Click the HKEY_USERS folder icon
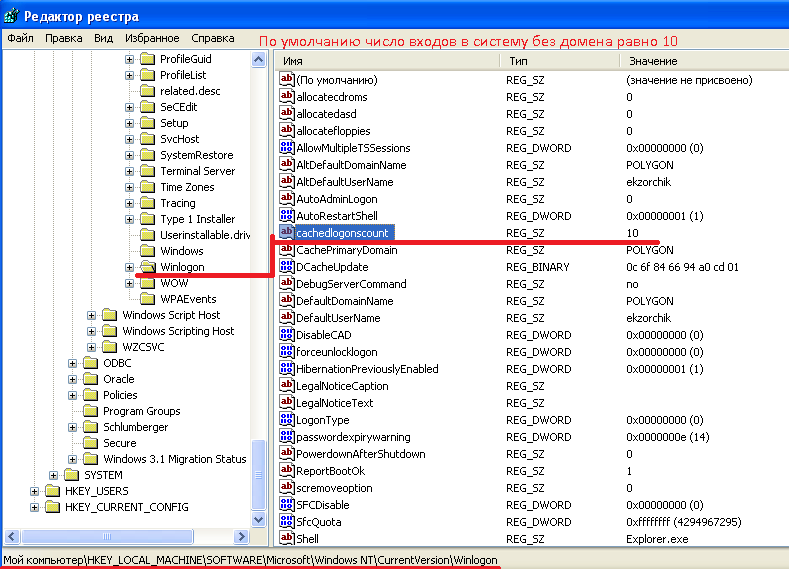This screenshot has width=790, height=569. 52,491
